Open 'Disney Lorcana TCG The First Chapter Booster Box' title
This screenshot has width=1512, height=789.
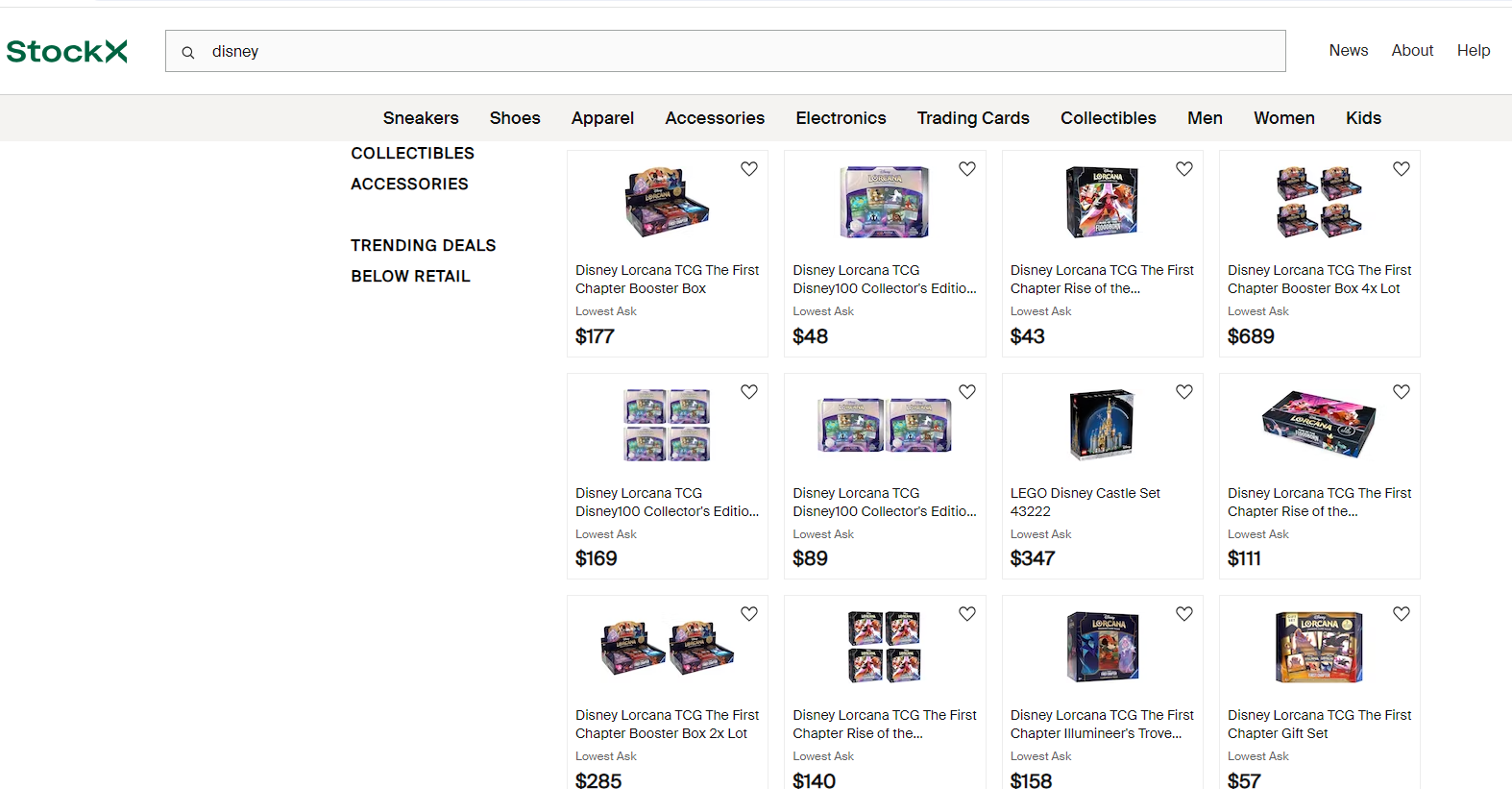tap(668, 280)
